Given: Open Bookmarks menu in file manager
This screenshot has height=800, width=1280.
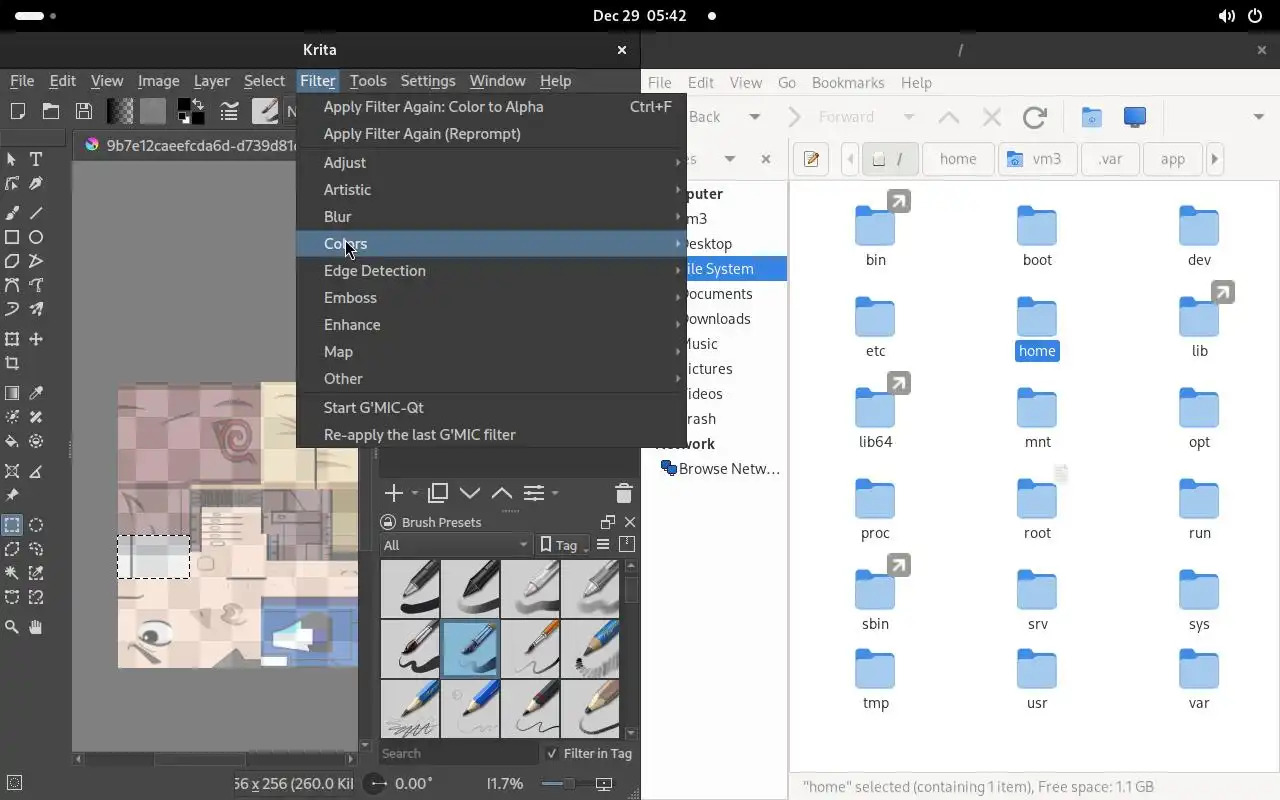Looking at the screenshot, I should (847, 82).
